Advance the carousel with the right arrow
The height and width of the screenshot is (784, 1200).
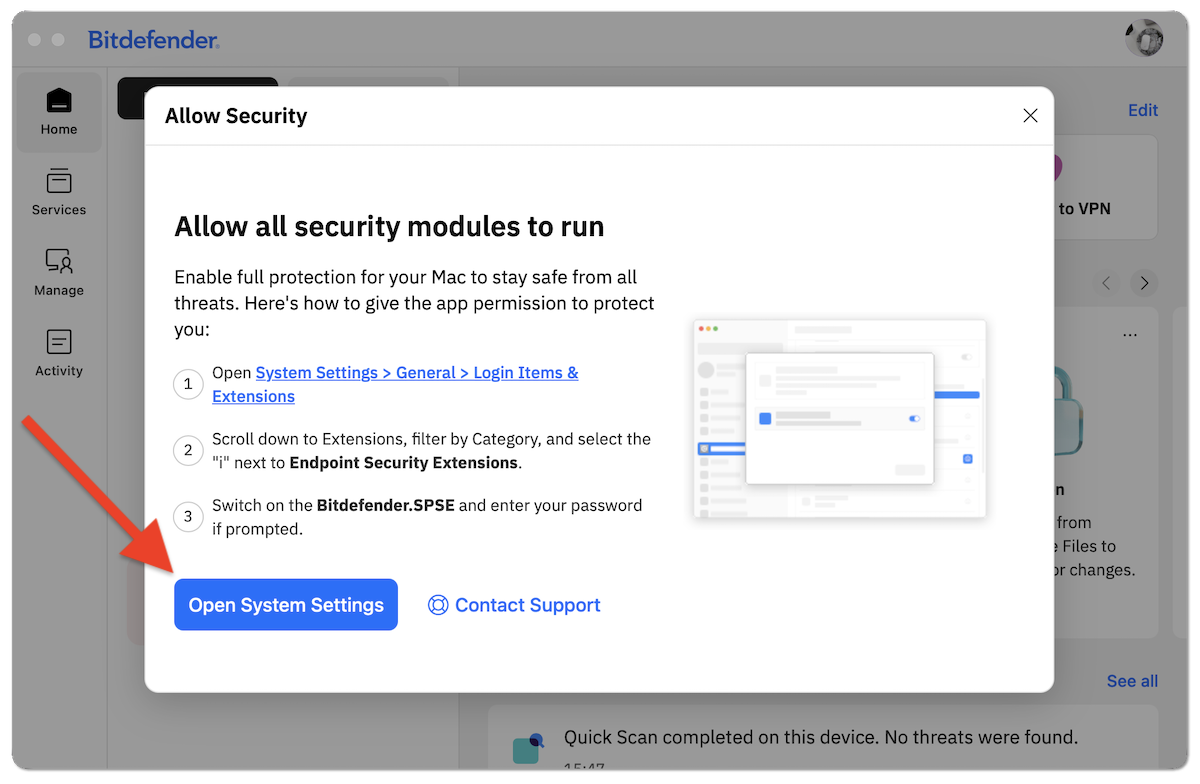[x=1143, y=283]
